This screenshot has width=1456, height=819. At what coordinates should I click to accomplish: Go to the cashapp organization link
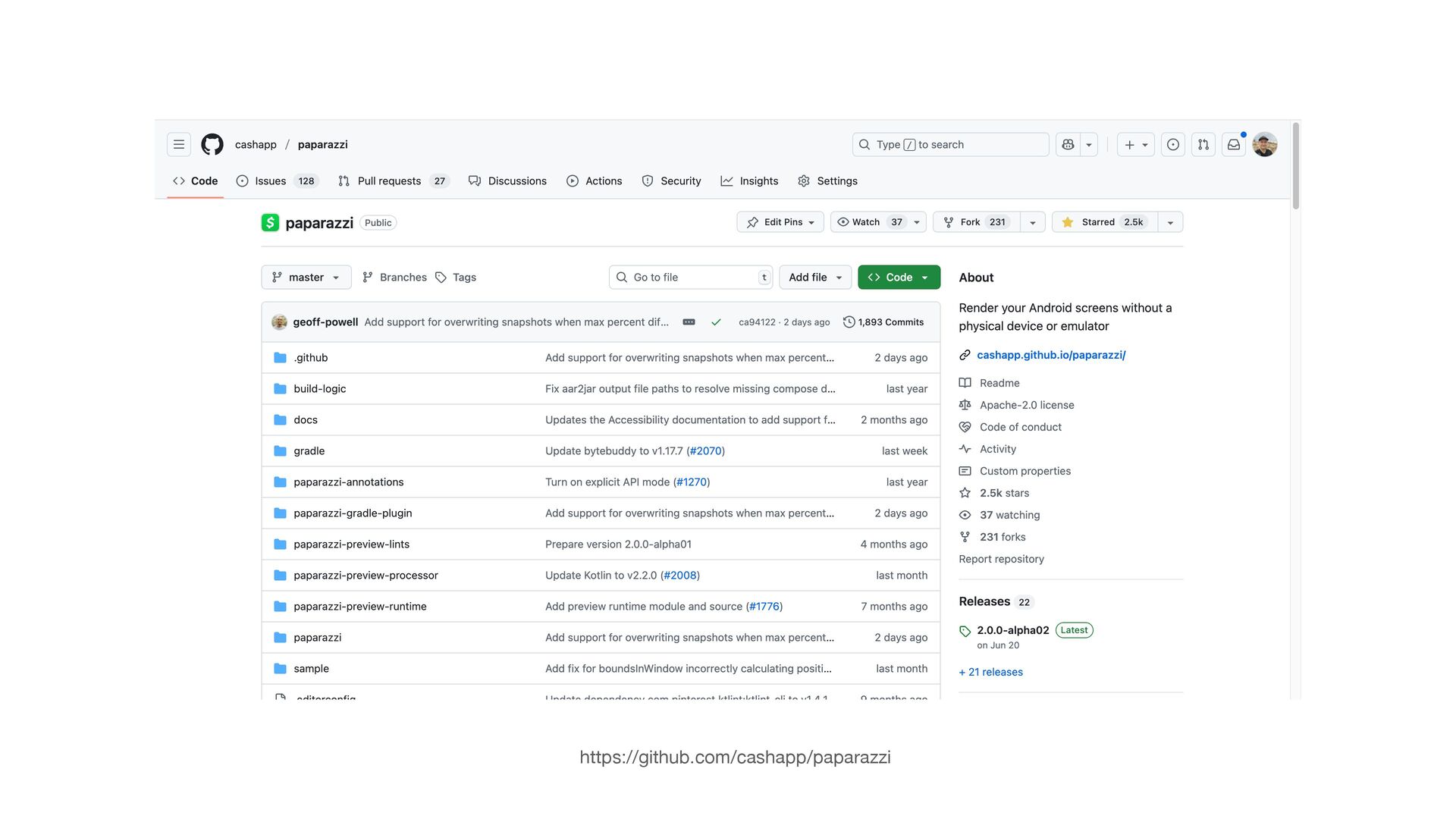pos(256,144)
